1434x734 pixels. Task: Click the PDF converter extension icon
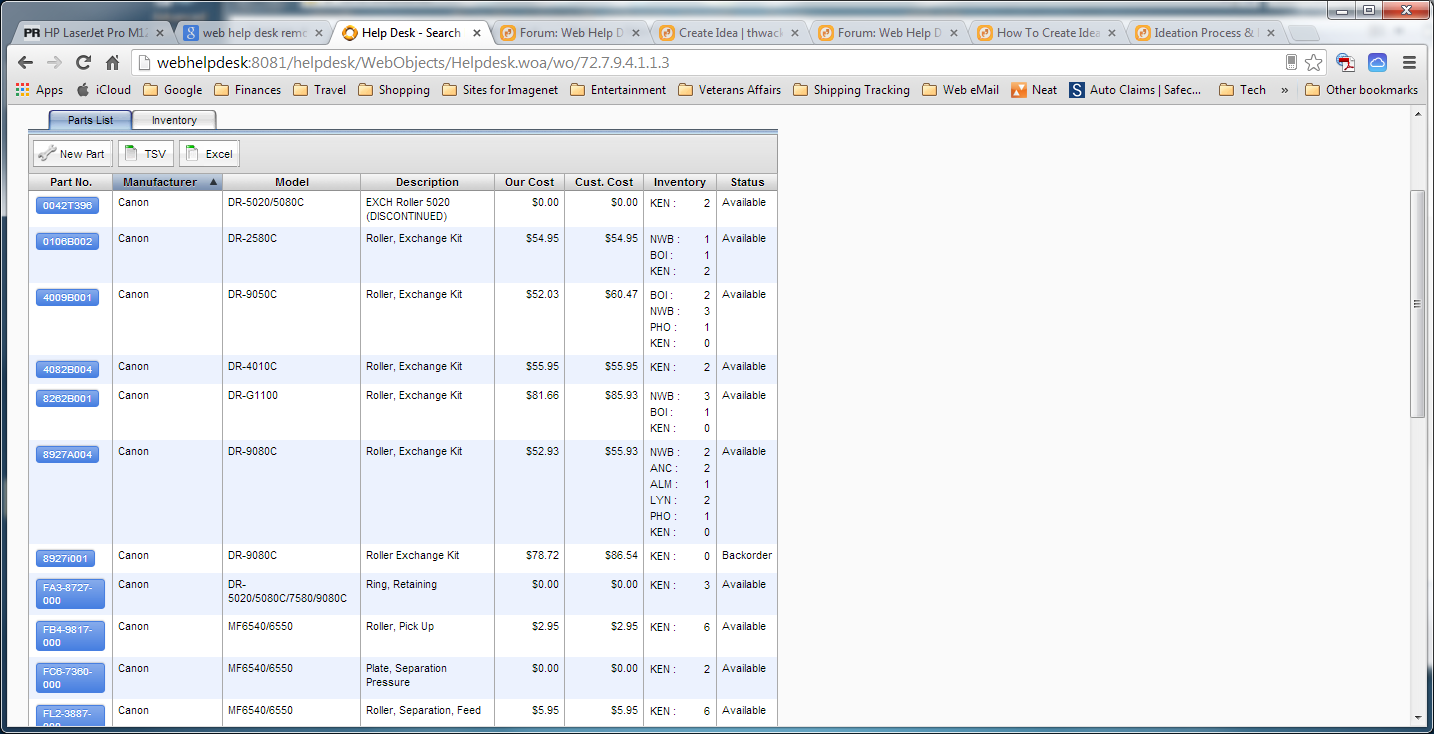click(1345, 61)
